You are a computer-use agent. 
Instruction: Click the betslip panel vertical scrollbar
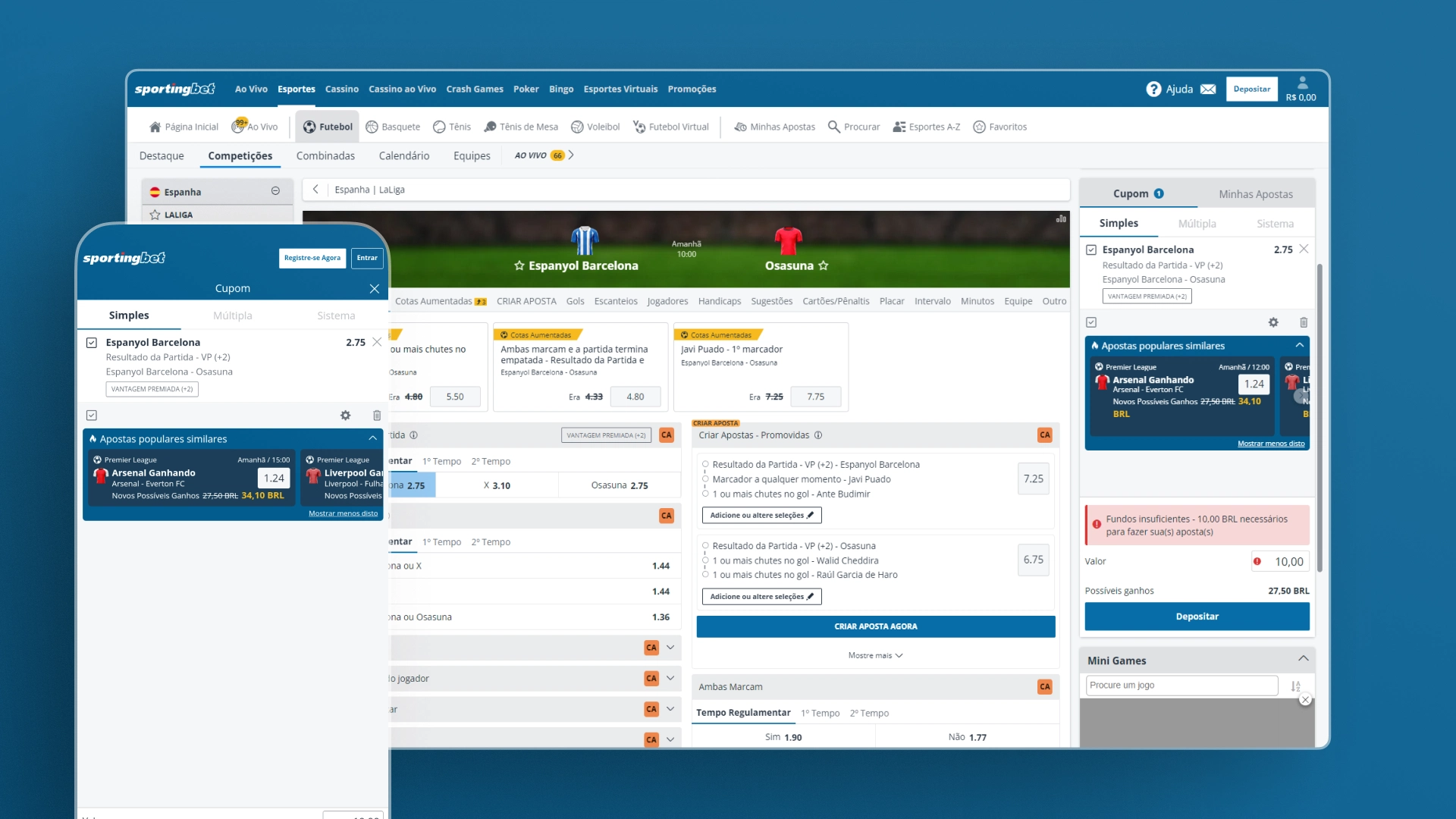1319,417
